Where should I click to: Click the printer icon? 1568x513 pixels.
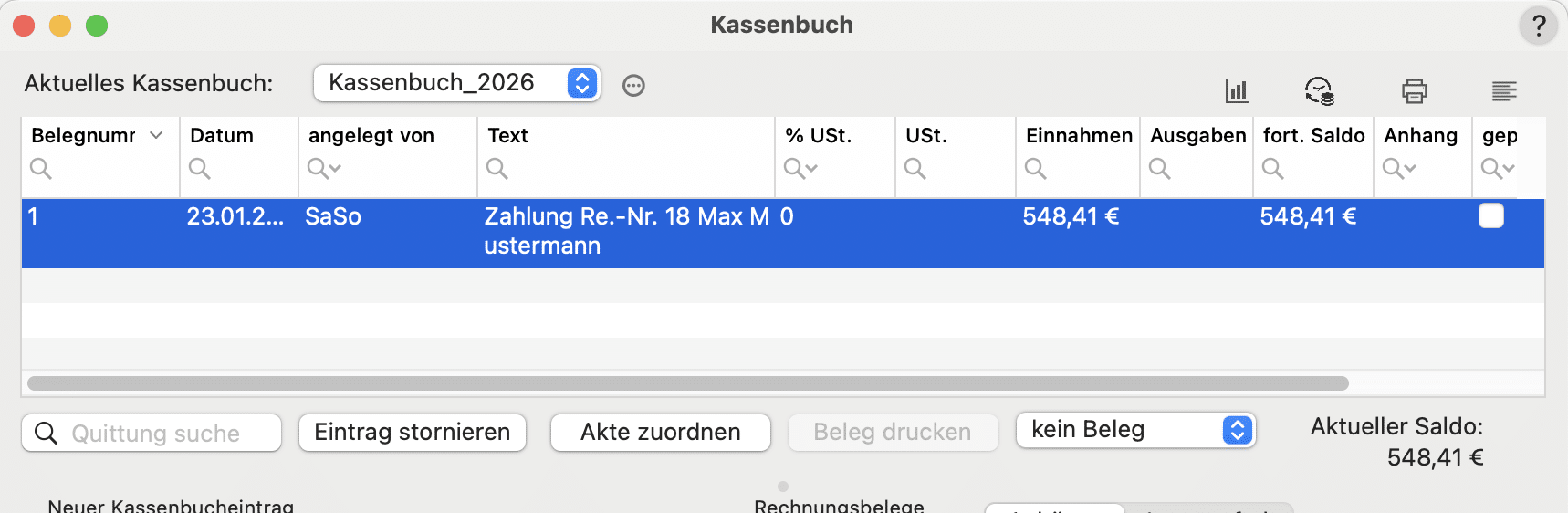click(x=1414, y=90)
